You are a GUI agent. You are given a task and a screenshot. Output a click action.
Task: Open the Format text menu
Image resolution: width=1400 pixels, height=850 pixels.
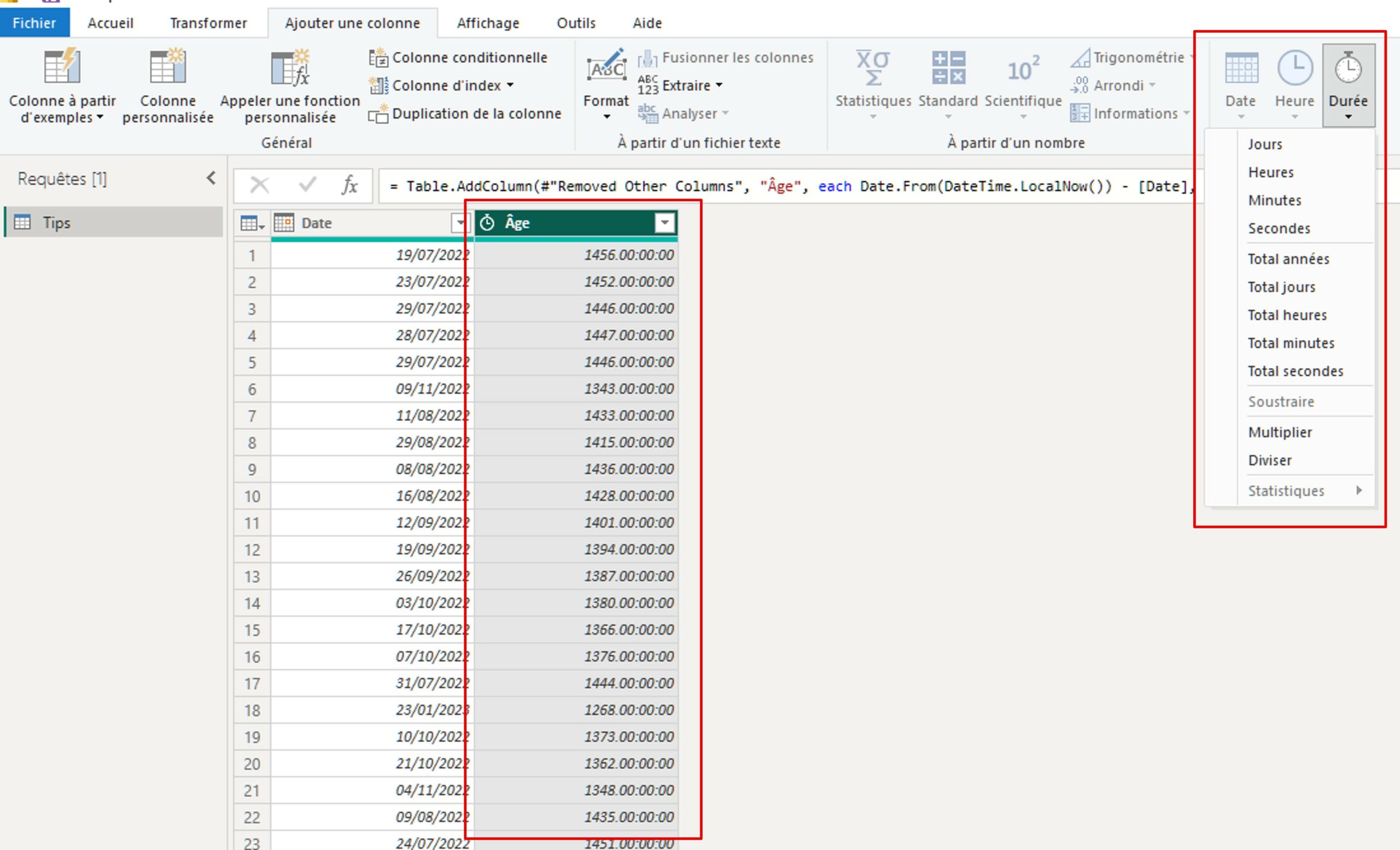tap(606, 85)
